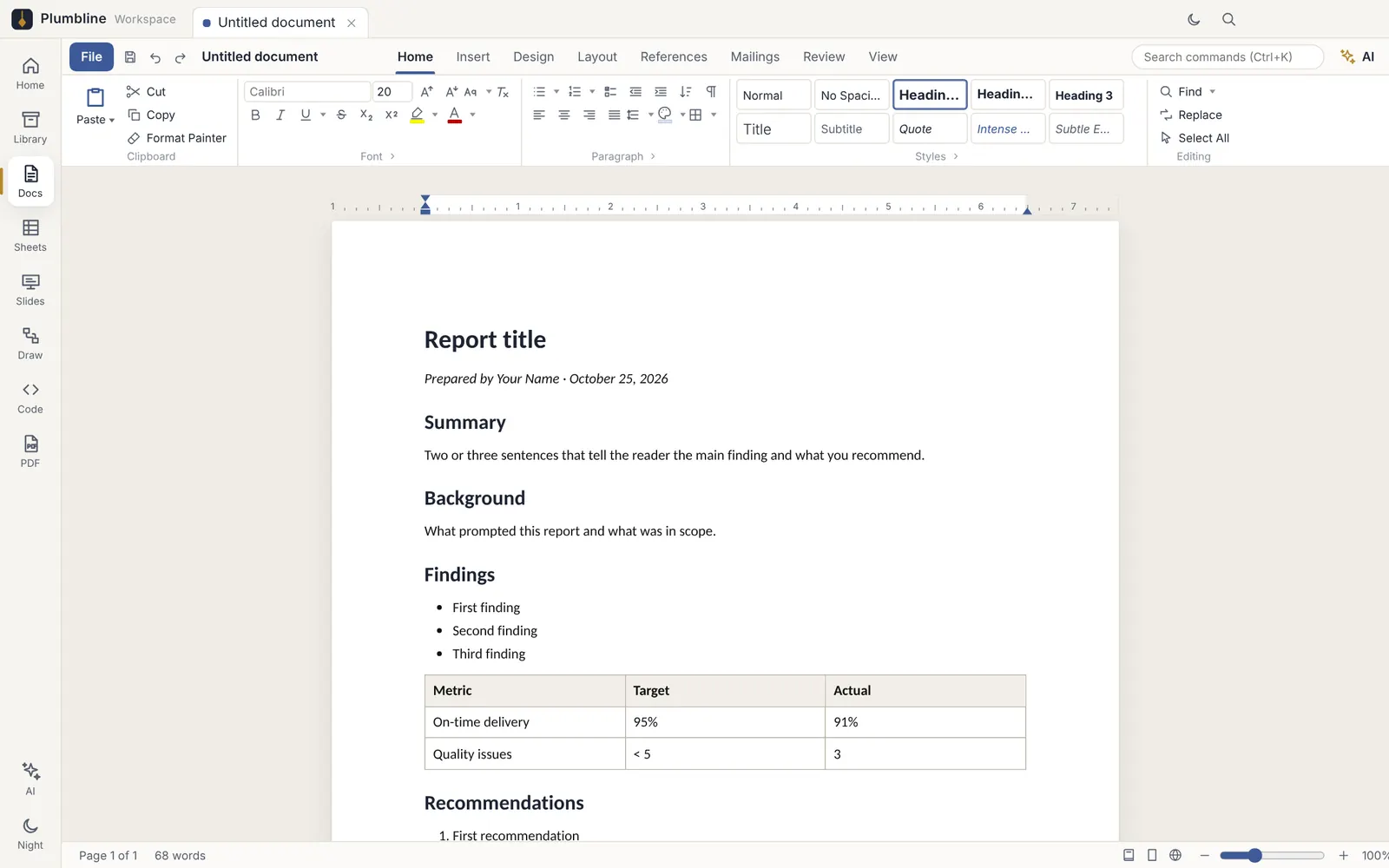This screenshot has width=1389, height=868.
Task: Undo the last action
Action: [x=155, y=57]
